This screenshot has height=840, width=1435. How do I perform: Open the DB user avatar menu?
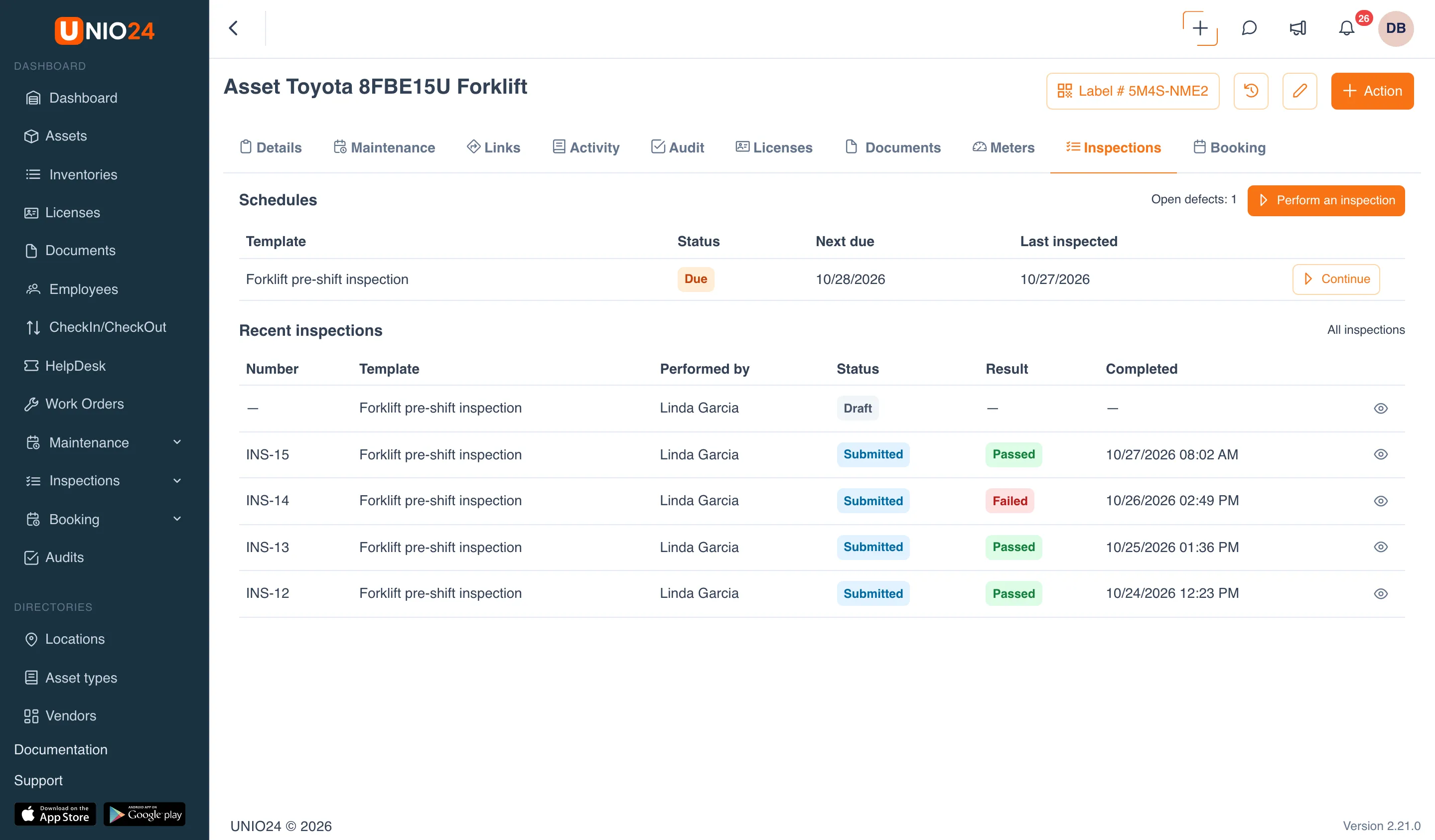click(x=1395, y=28)
